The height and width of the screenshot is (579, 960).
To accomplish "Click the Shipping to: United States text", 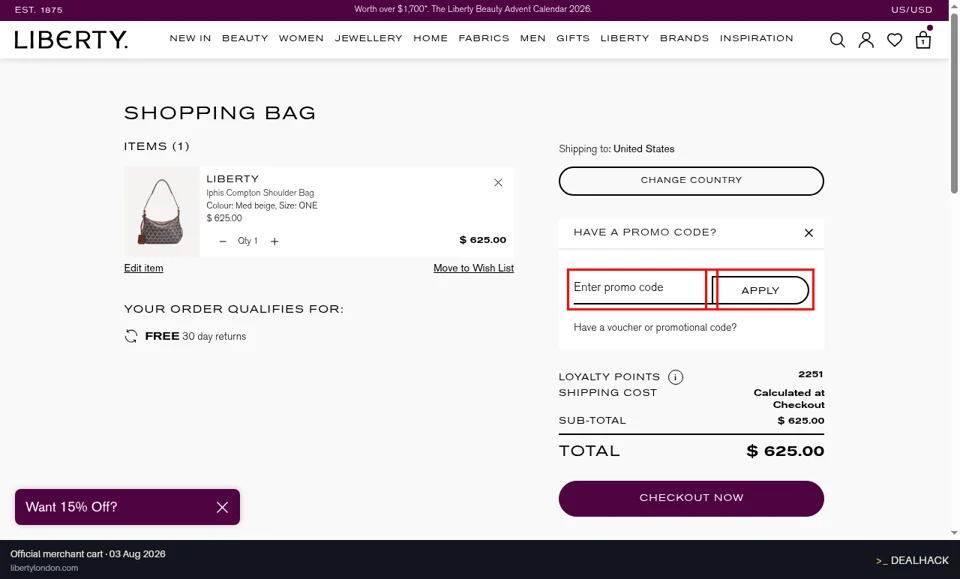I will (x=617, y=149).
